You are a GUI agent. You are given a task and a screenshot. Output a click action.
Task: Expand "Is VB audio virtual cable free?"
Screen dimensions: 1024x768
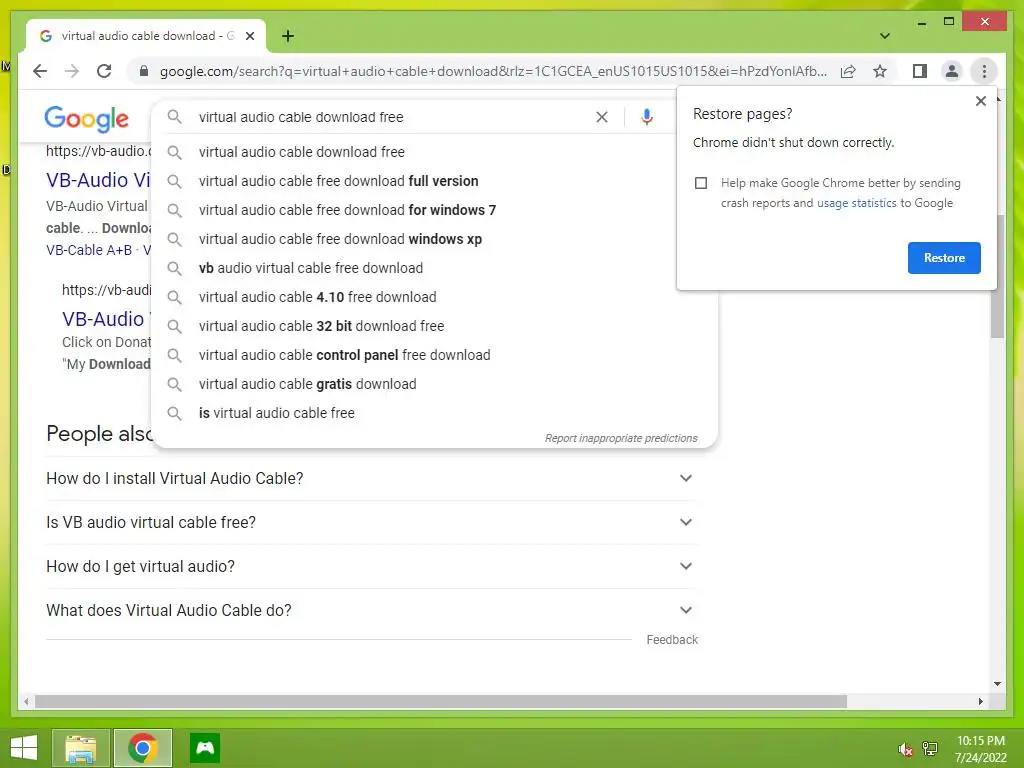click(372, 522)
